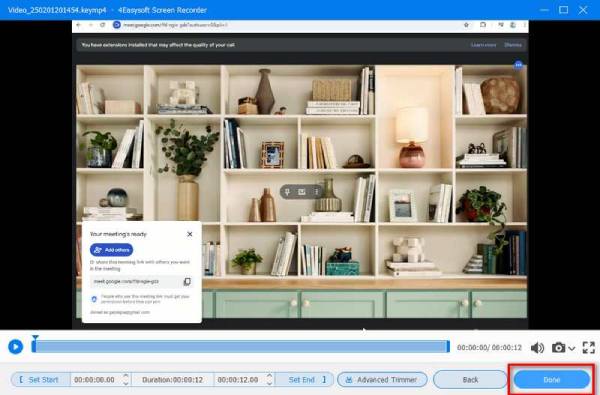Image resolution: width=600 pixels, height=395 pixels.
Task: Click the elapsed time 00:00:00/00:00:12 readout
Action: coord(489,348)
